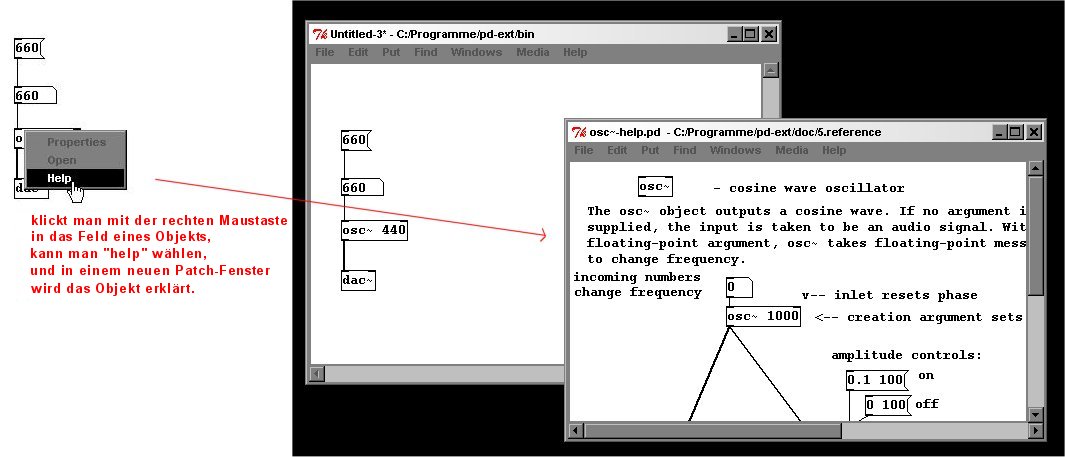
Task: Open Media menu in osc~-help.pd window
Action: pyautogui.click(x=792, y=150)
